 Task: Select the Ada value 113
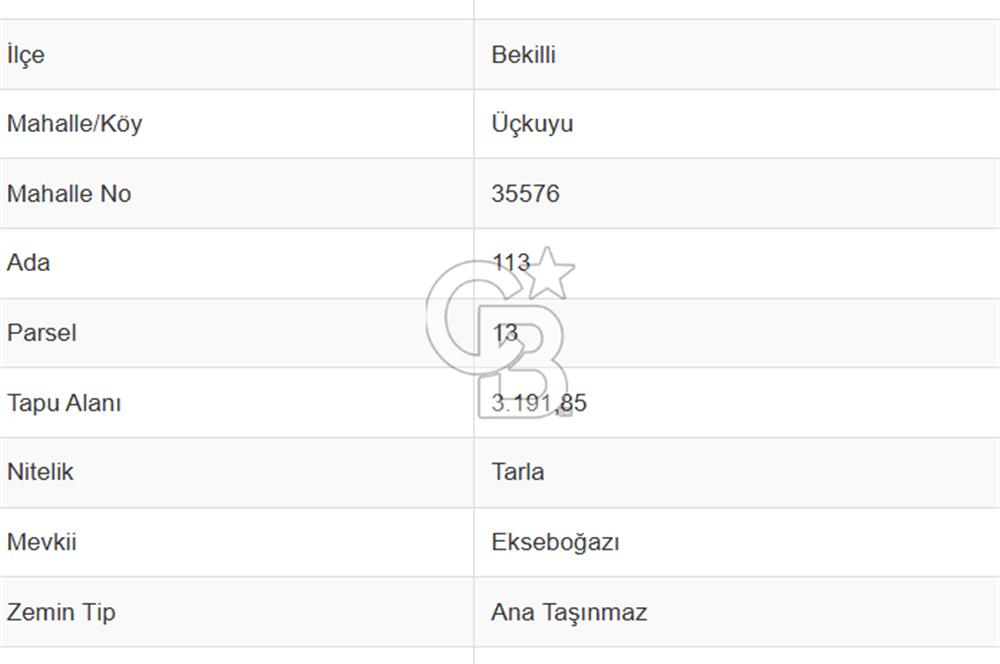tap(511, 262)
